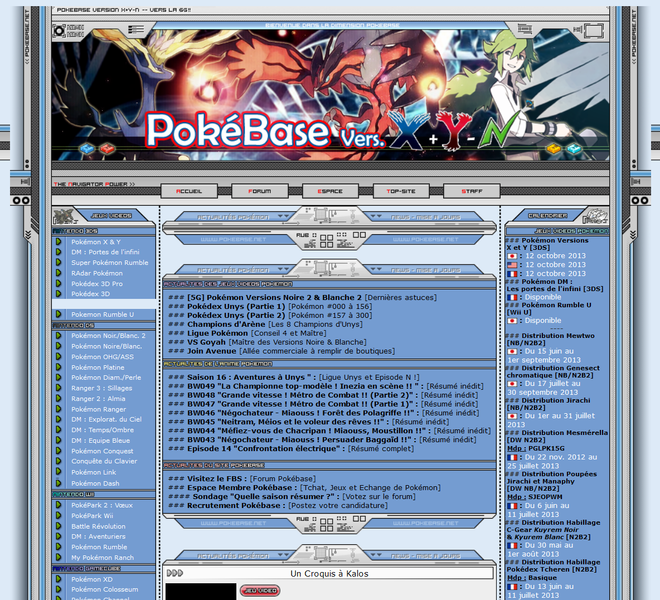Open the Un Croquis à Kalos article title

tap(329, 573)
